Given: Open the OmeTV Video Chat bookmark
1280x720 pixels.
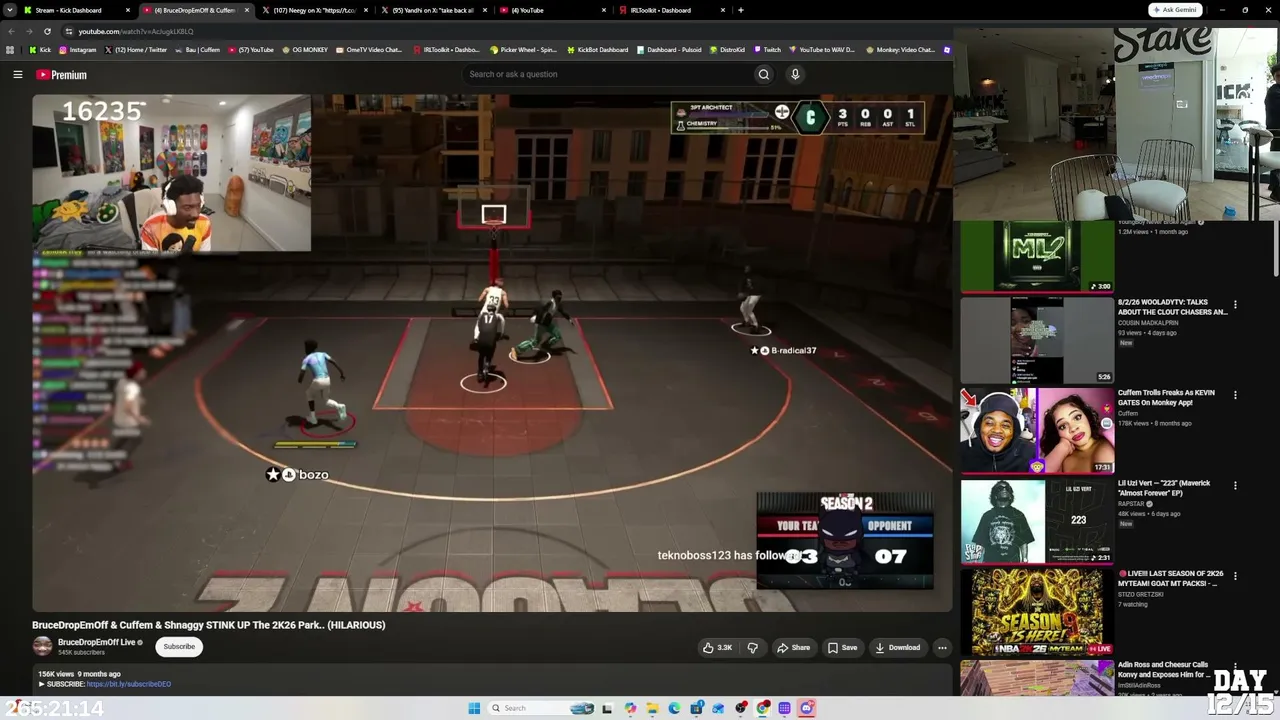Looking at the screenshot, I should coord(369,49).
